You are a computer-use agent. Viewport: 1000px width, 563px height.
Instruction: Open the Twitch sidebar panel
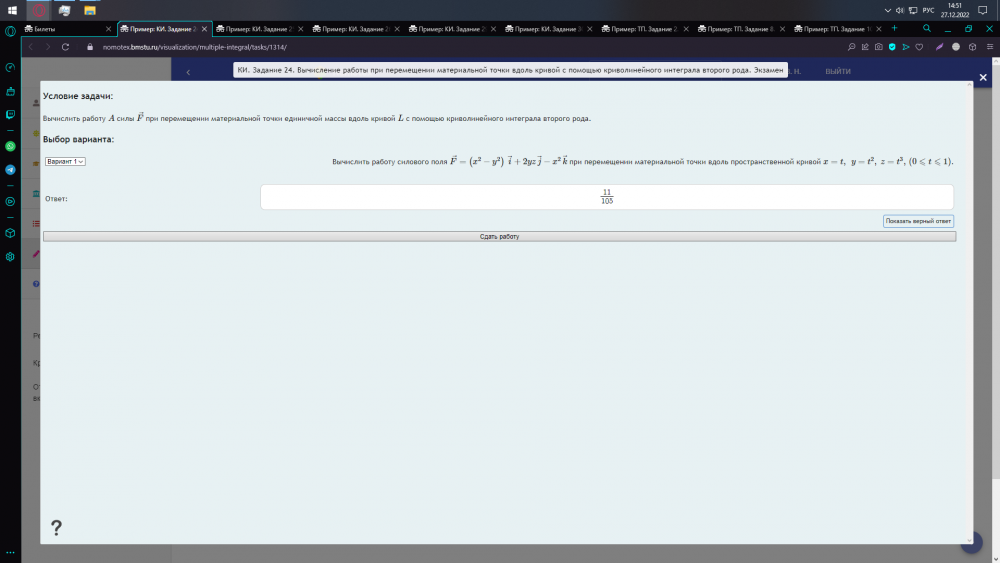click(10, 115)
